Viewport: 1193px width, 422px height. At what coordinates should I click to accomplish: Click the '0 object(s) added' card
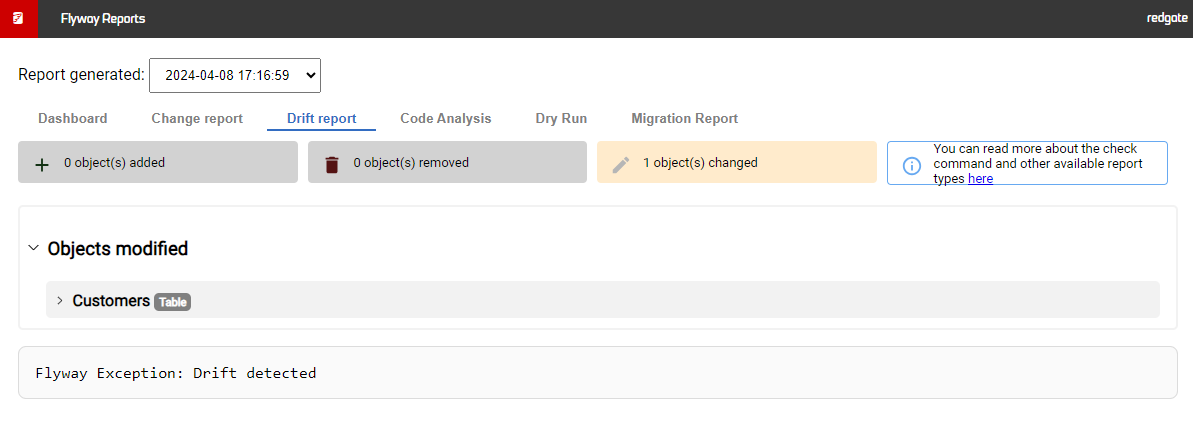pyautogui.click(x=158, y=162)
